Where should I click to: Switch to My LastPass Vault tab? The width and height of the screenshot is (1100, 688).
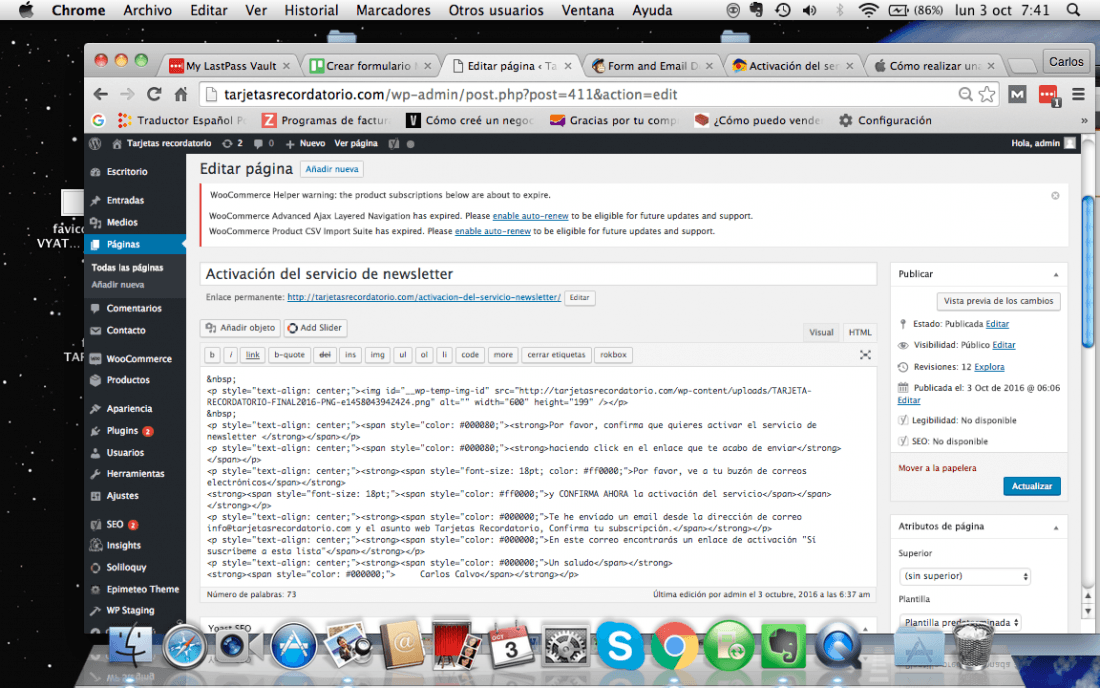coord(231,66)
